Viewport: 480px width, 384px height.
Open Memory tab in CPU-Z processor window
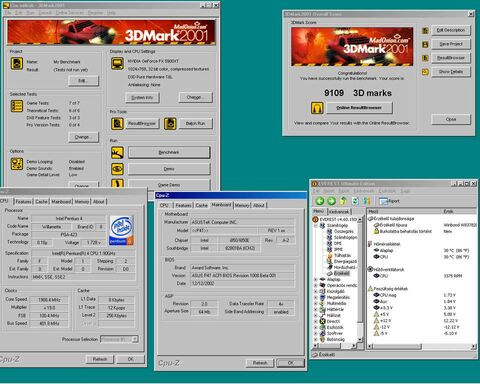pos(82,202)
